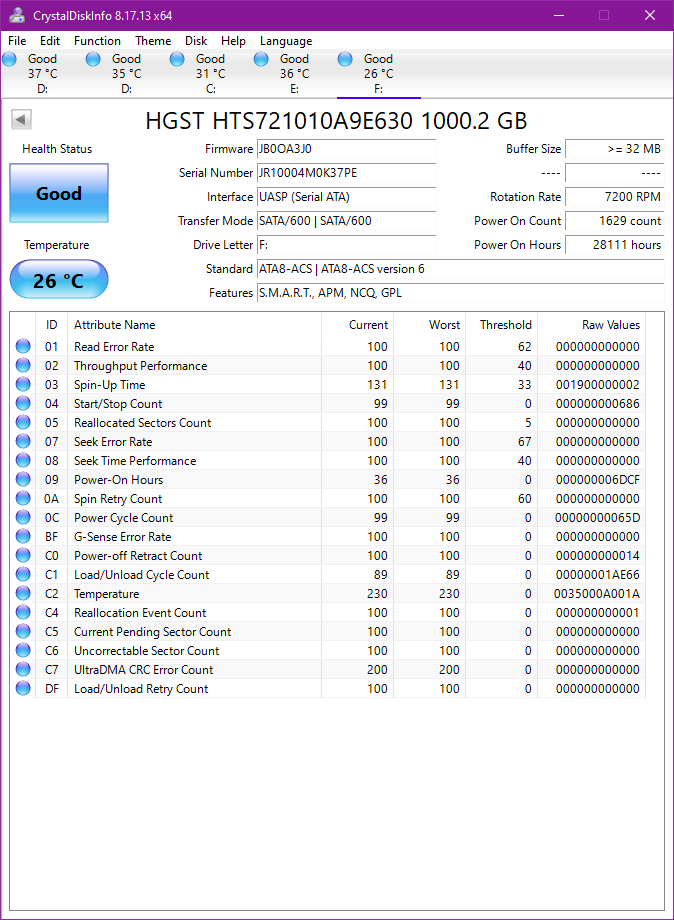
Task: Click the Drive Letter field F:
Action: (x=346, y=245)
